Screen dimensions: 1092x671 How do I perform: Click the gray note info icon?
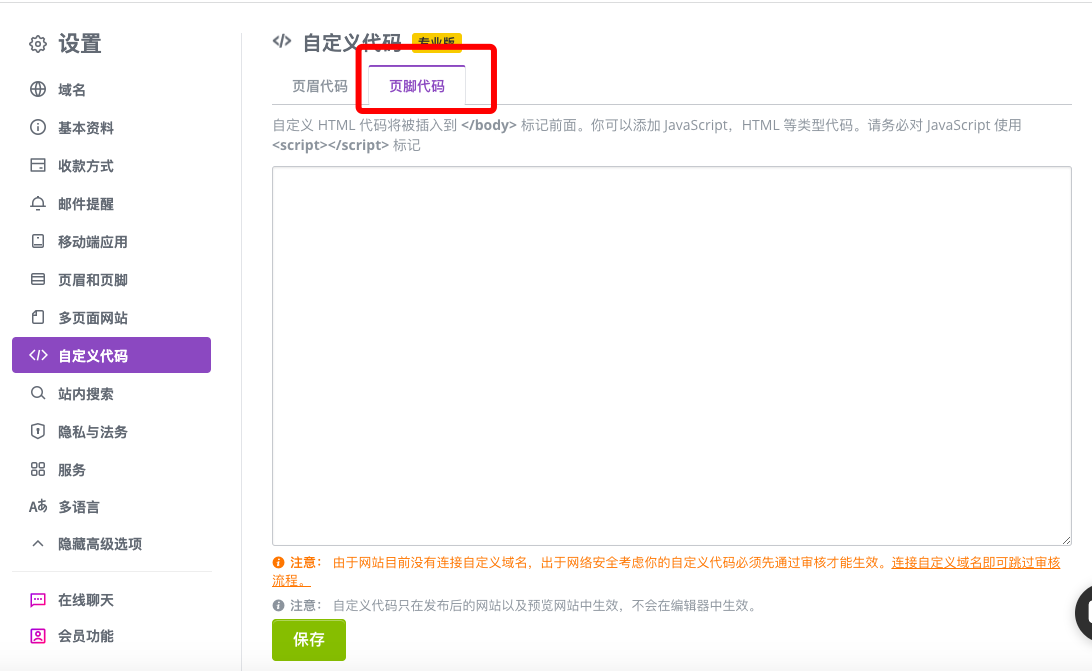pos(278,606)
